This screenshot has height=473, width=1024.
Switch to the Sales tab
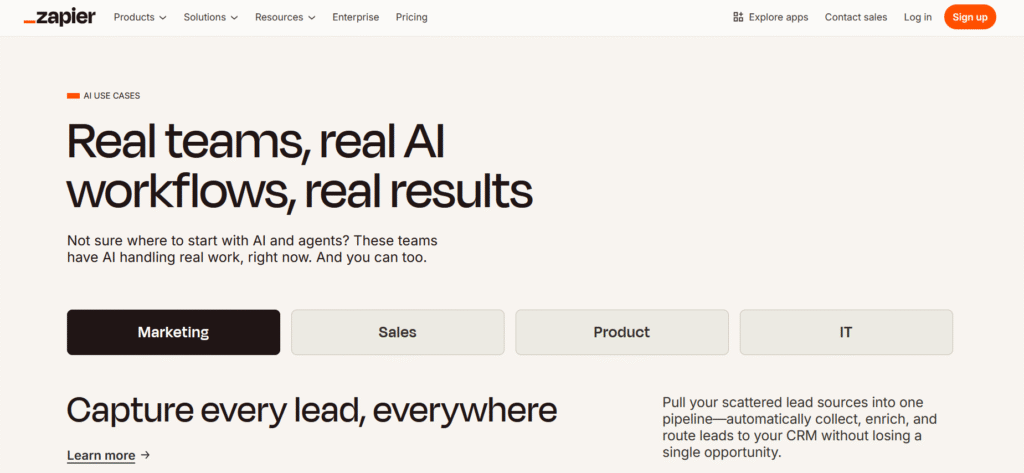(397, 332)
